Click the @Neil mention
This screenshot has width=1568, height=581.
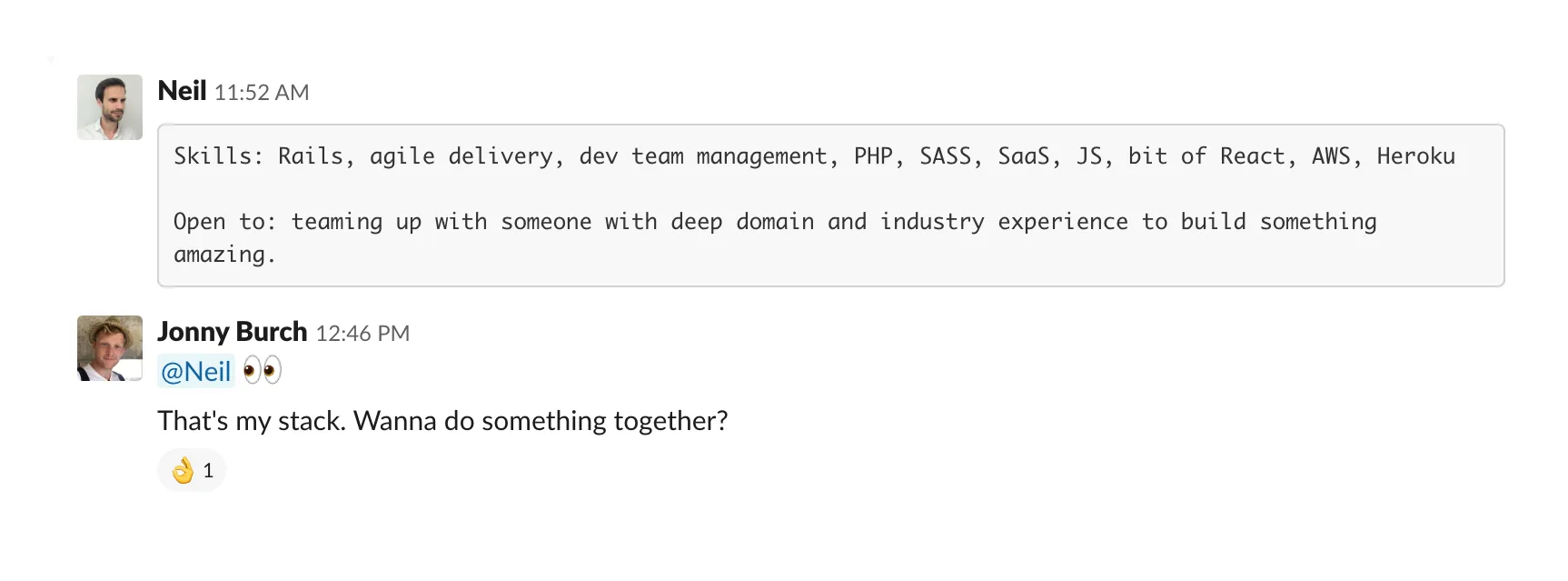(x=195, y=371)
